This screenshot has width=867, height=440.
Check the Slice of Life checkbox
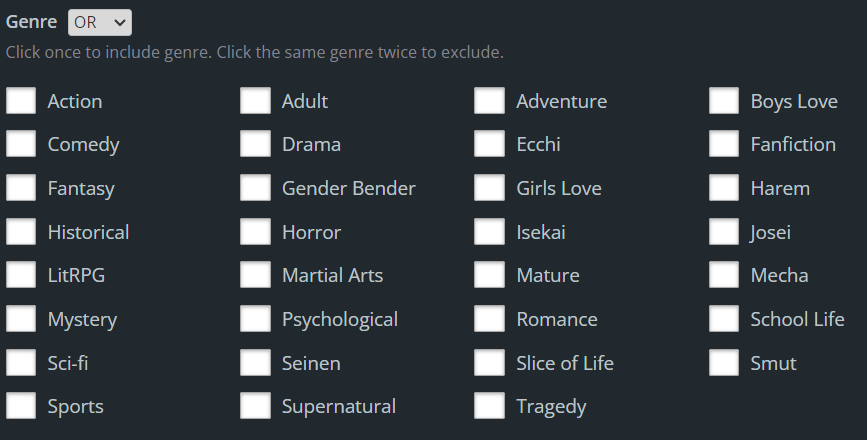489,362
